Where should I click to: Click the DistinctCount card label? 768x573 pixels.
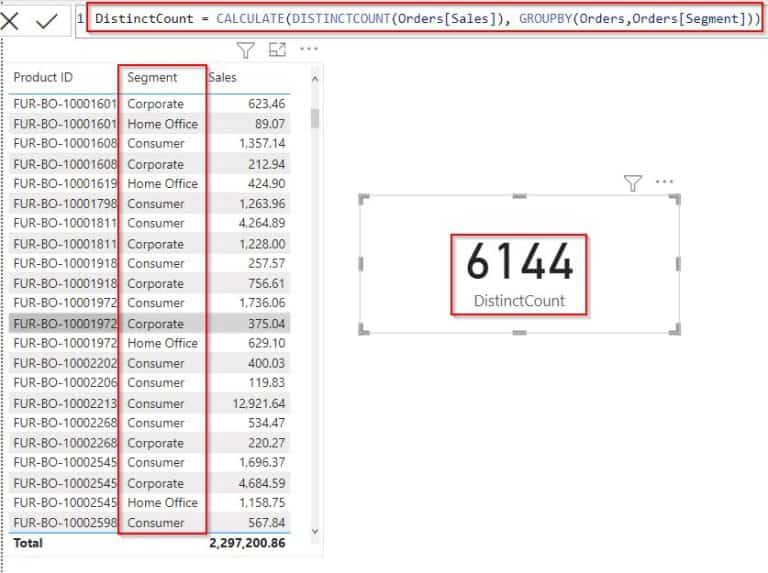coord(519,300)
